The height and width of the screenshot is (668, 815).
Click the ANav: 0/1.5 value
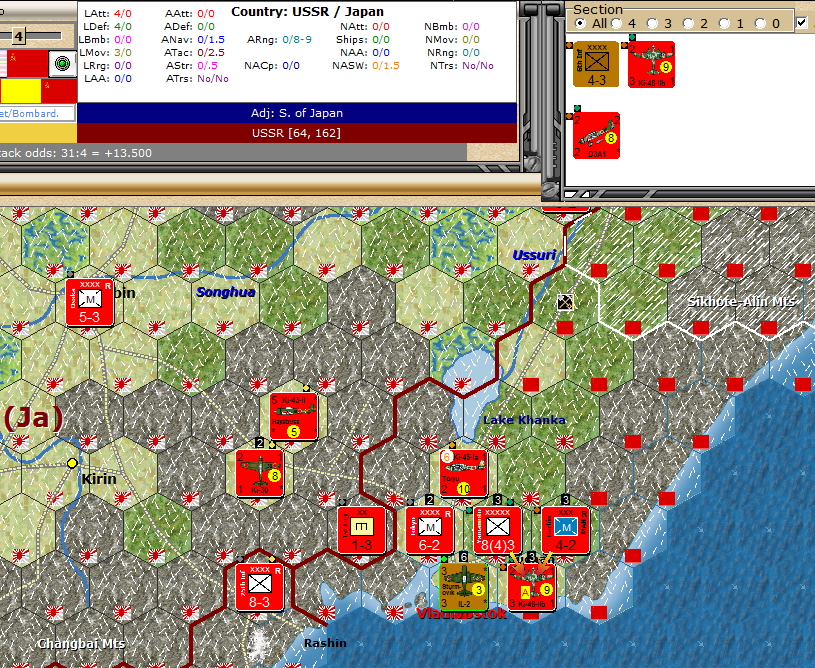(211, 40)
